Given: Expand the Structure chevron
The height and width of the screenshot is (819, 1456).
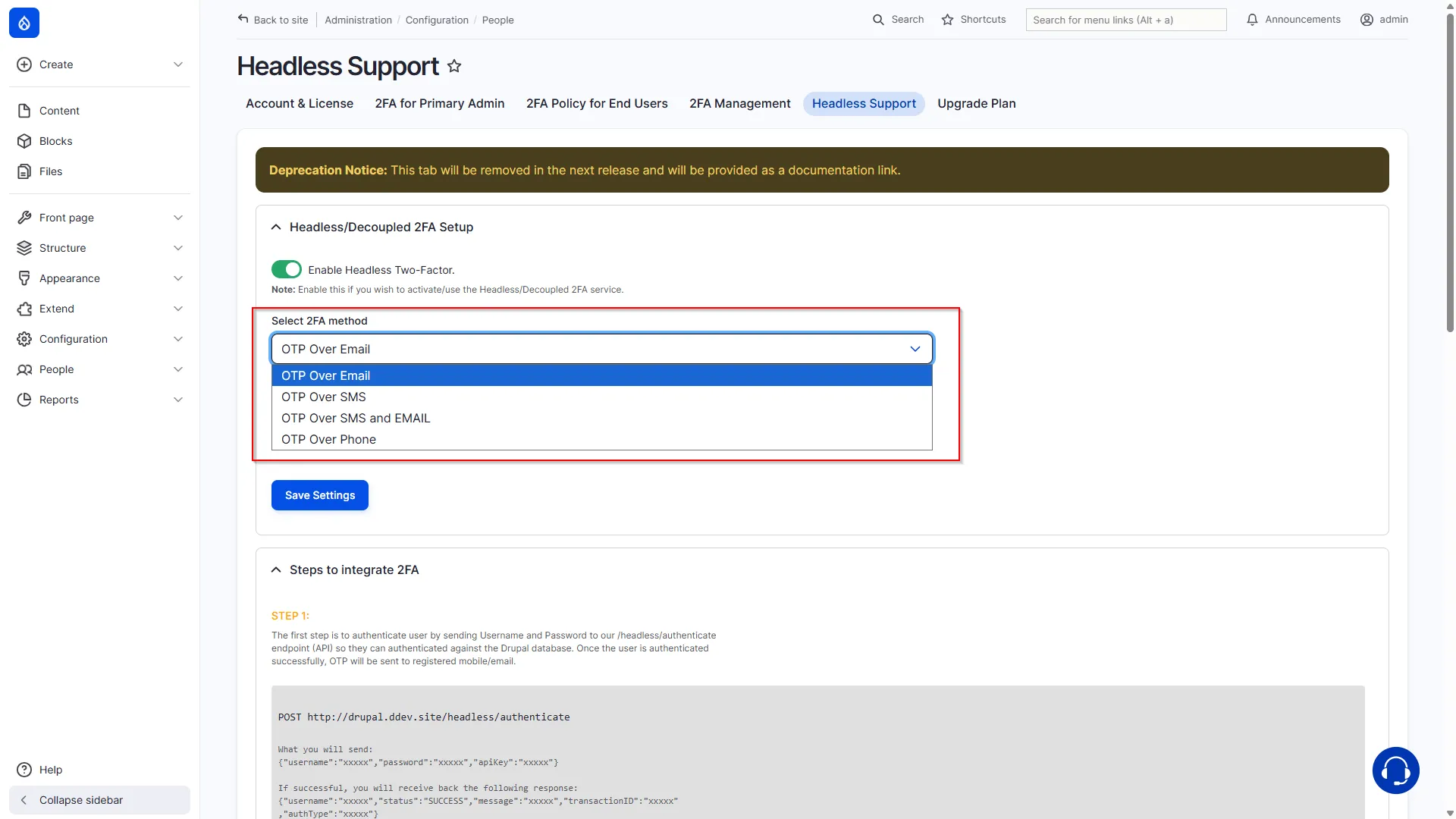Looking at the screenshot, I should pos(178,248).
